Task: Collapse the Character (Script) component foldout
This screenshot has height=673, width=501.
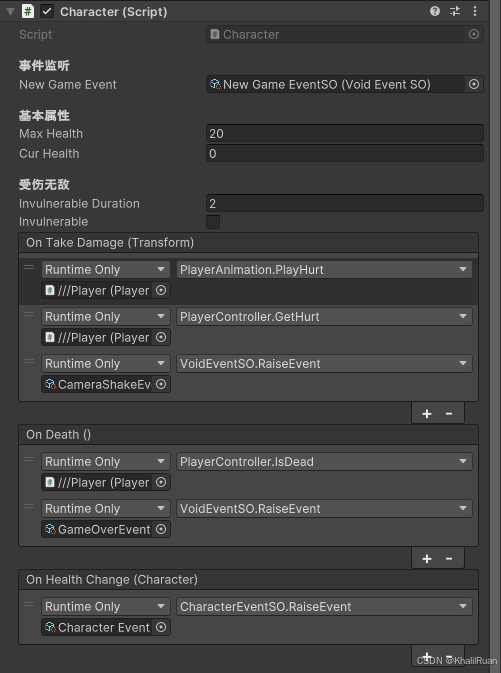Action: pos(10,12)
